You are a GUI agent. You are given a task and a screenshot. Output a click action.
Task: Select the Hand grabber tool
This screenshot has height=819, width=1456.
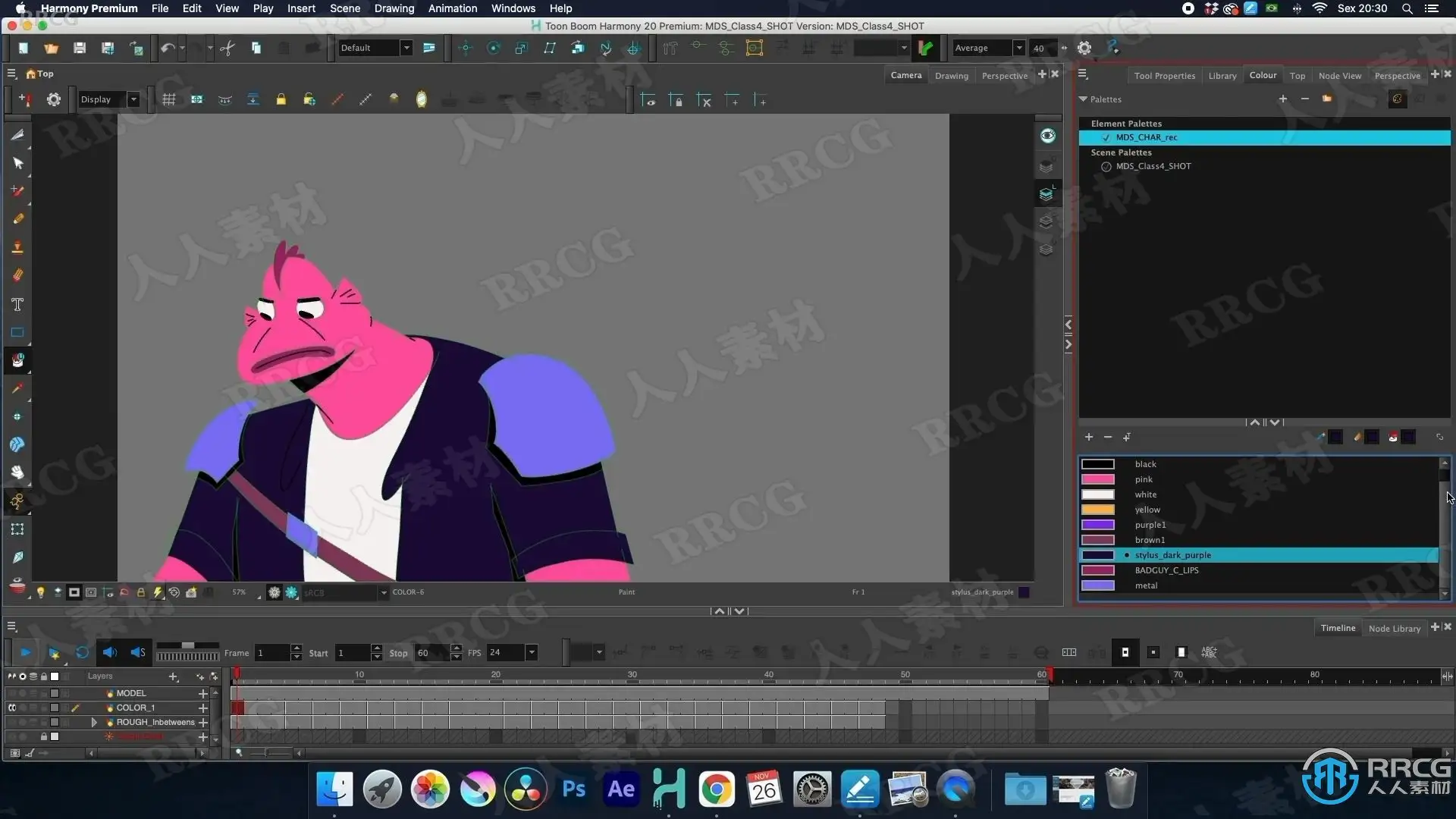[17, 472]
